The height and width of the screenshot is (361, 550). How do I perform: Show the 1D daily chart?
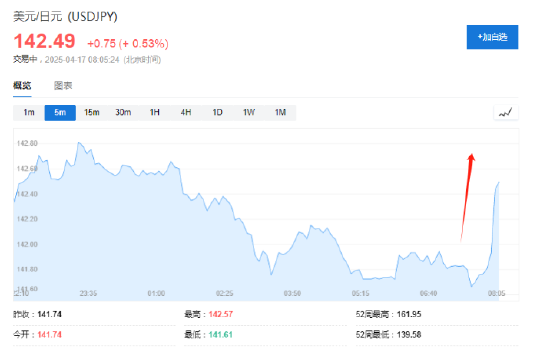217,113
